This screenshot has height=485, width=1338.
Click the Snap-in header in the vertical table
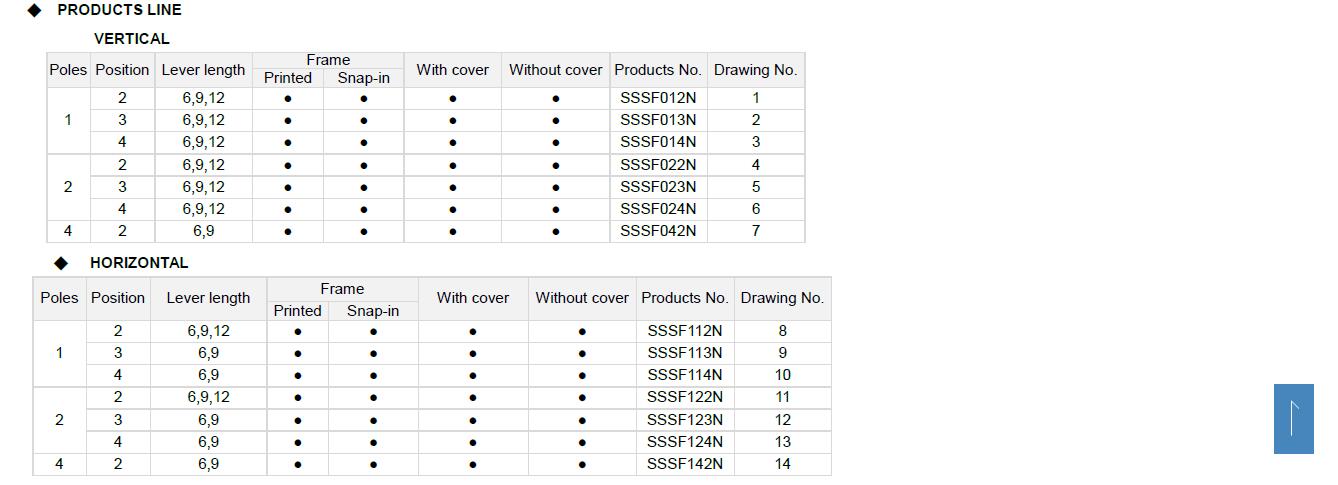tap(363, 78)
